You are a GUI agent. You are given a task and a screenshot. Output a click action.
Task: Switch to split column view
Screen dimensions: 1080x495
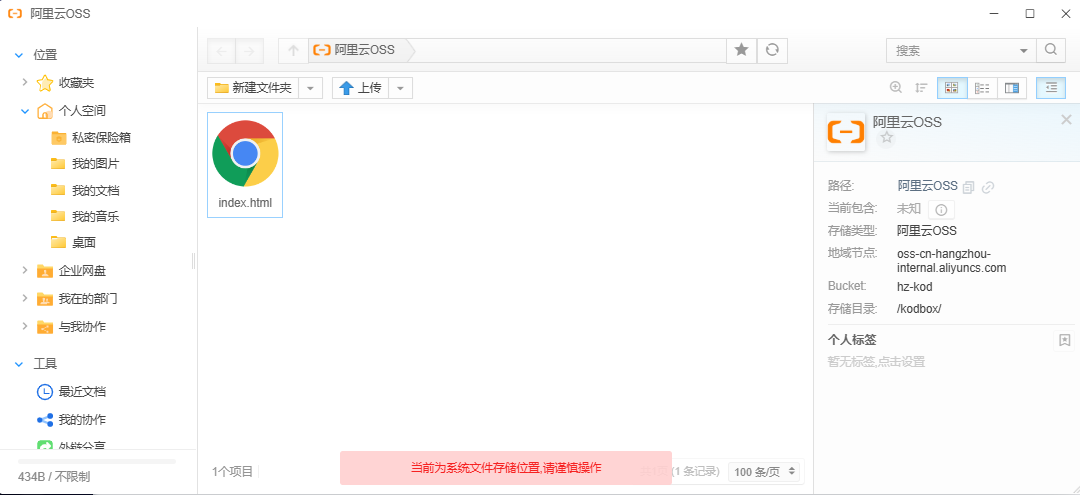pos(1012,88)
